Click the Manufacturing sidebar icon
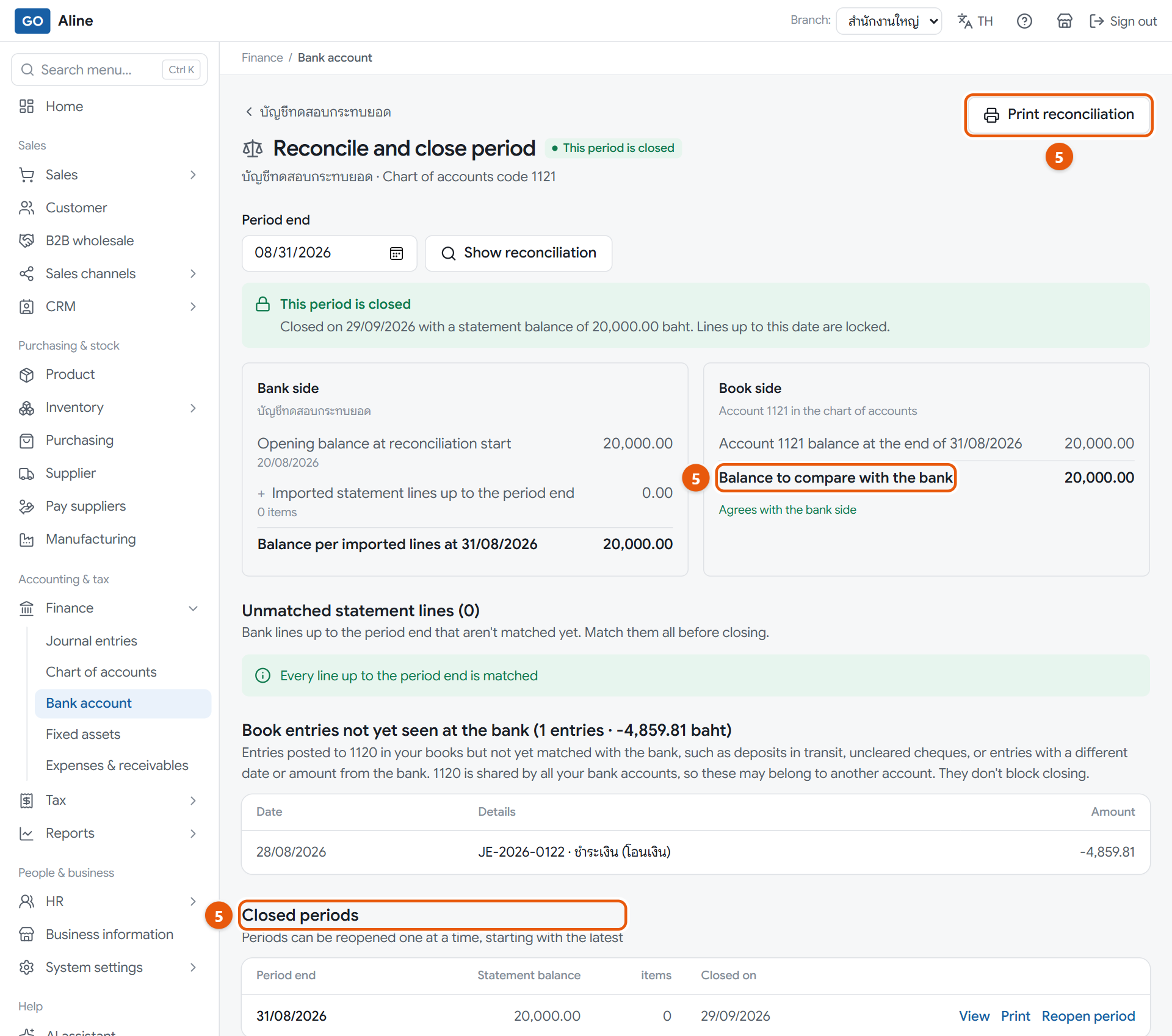Image resolution: width=1172 pixels, height=1036 pixels. [x=26, y=539]
